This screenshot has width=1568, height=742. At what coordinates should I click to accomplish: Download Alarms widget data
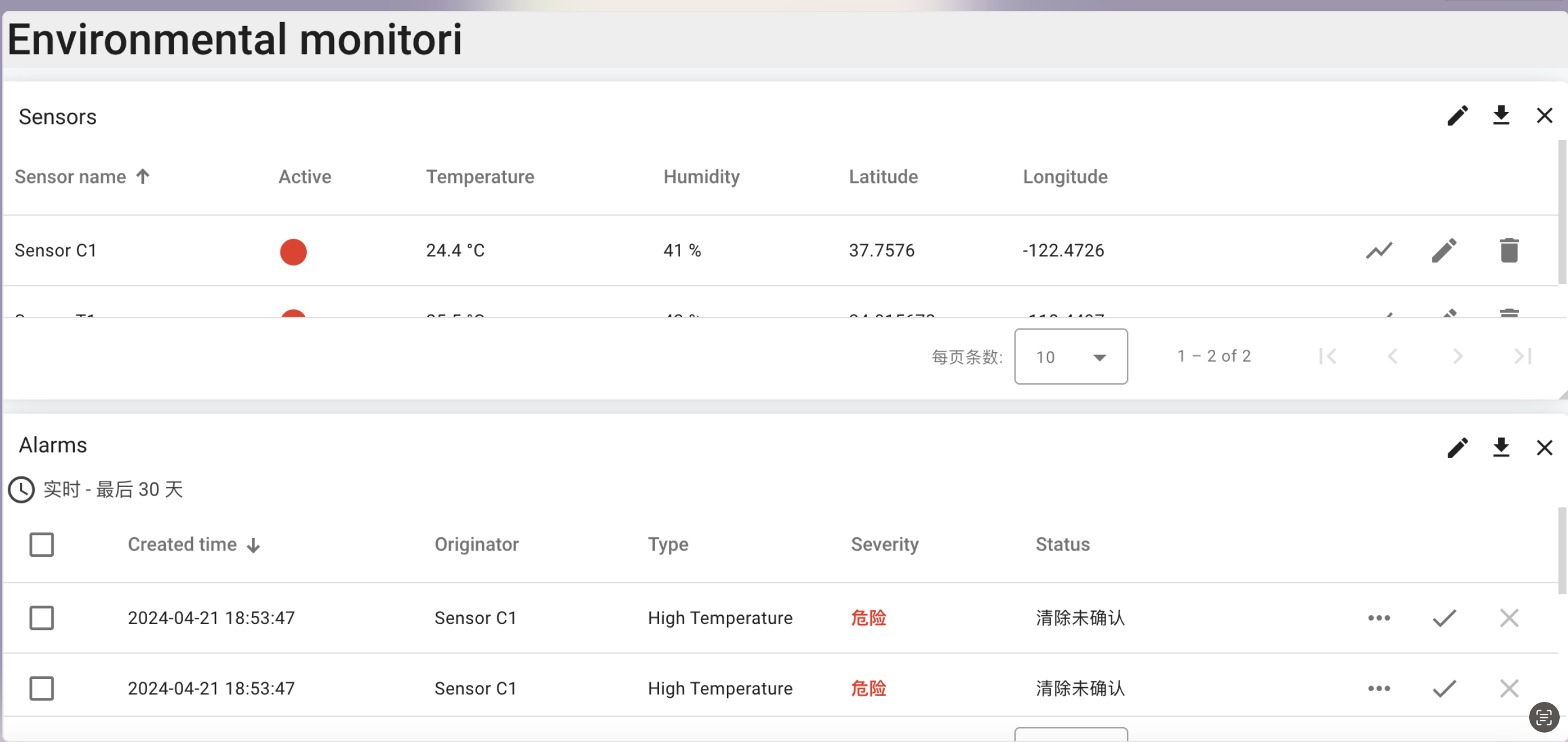pyautogui.click(x=1500, y=448)
